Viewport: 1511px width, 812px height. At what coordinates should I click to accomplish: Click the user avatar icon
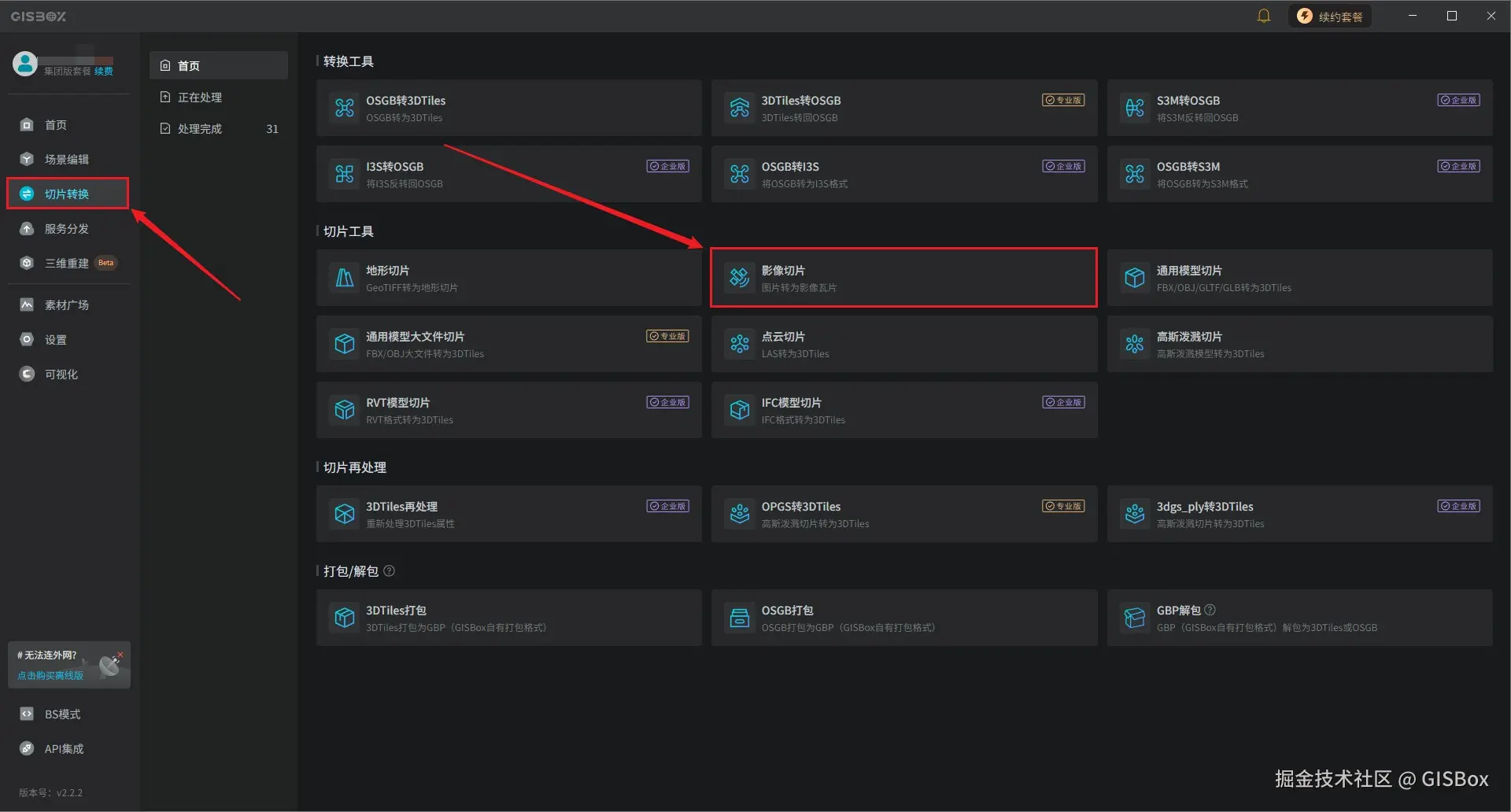point(25,64)
